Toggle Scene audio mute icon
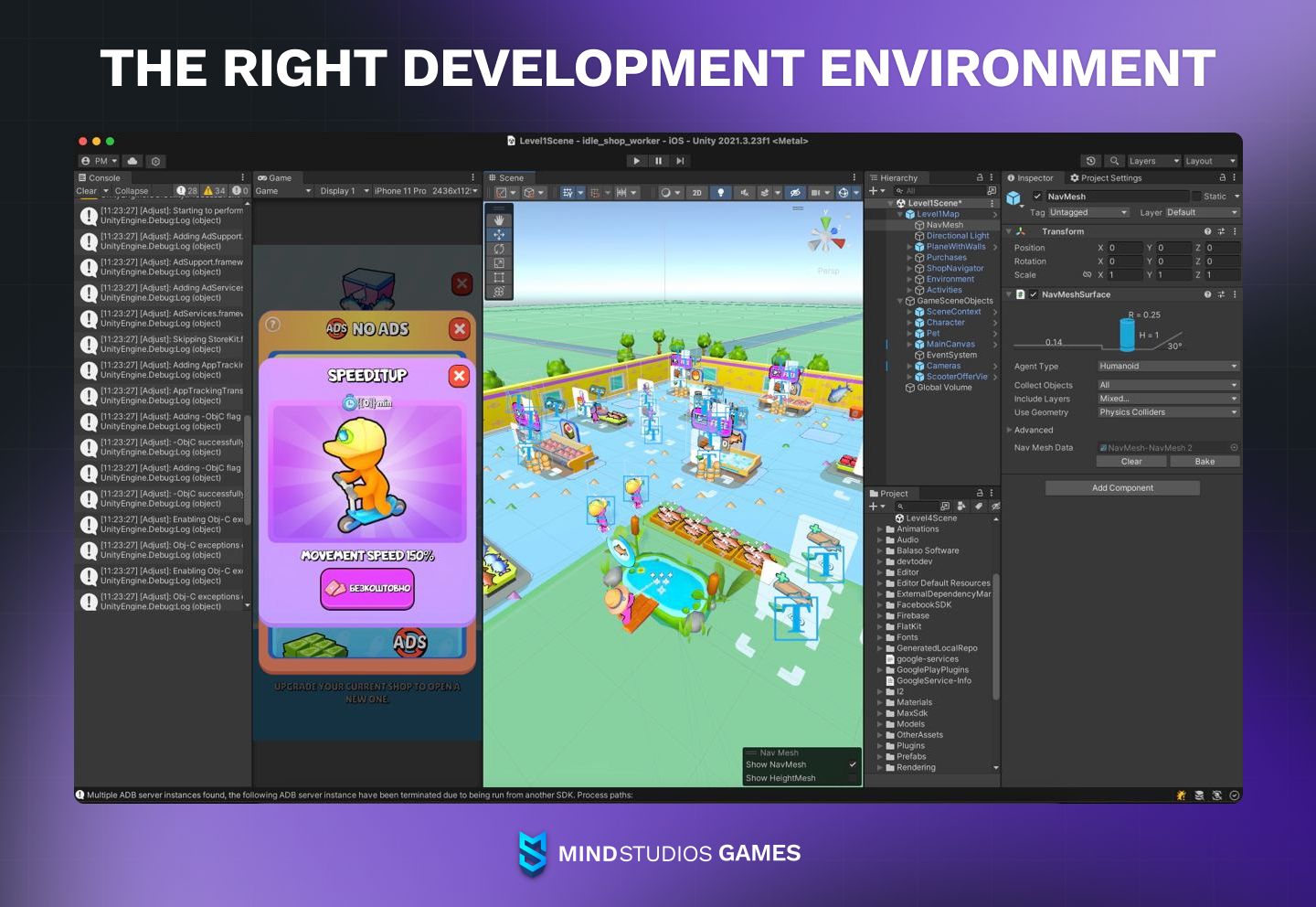1316x907 pixels. tap(744, 193)
